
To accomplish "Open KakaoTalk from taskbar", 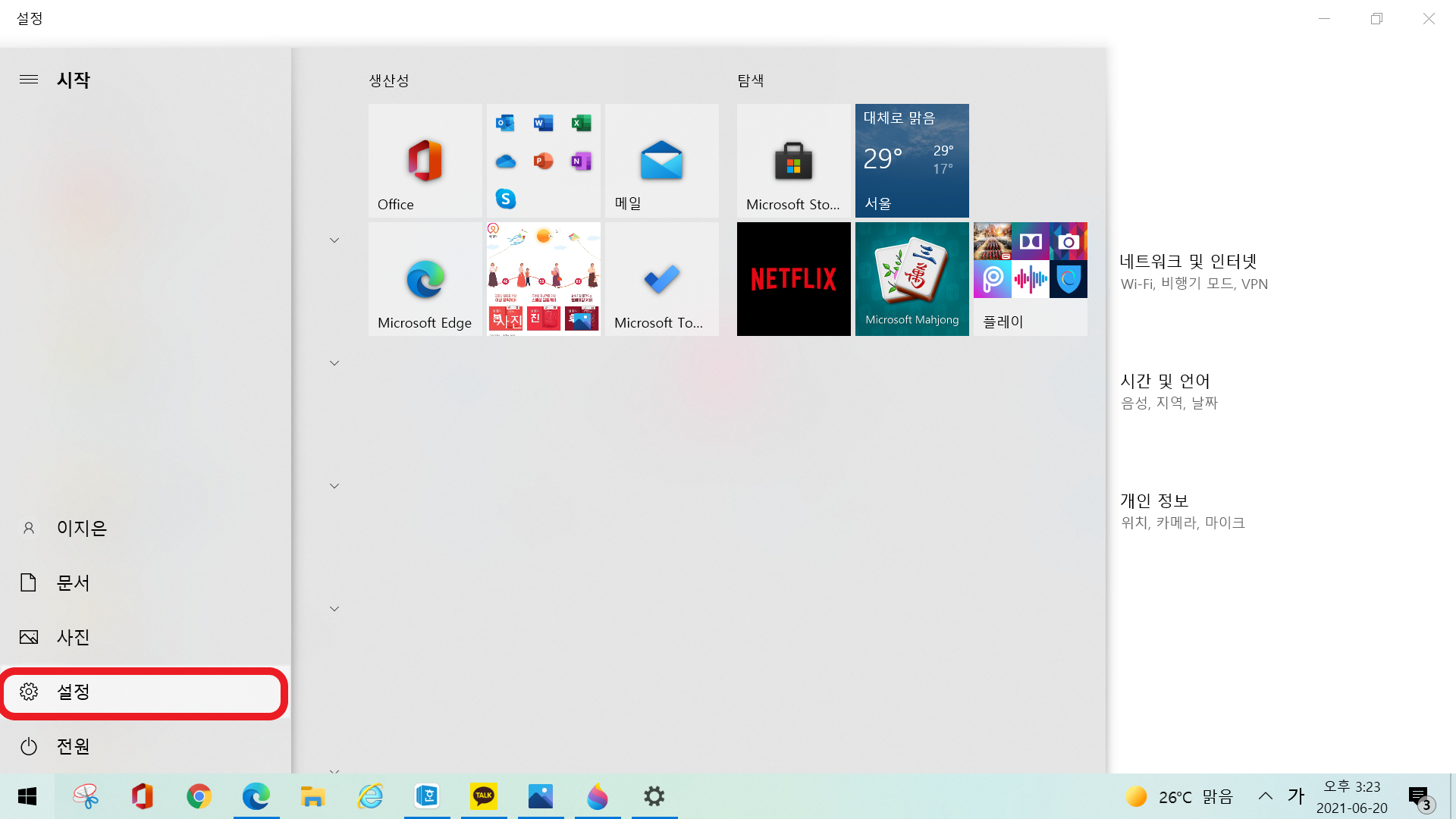I will point(484,796).
